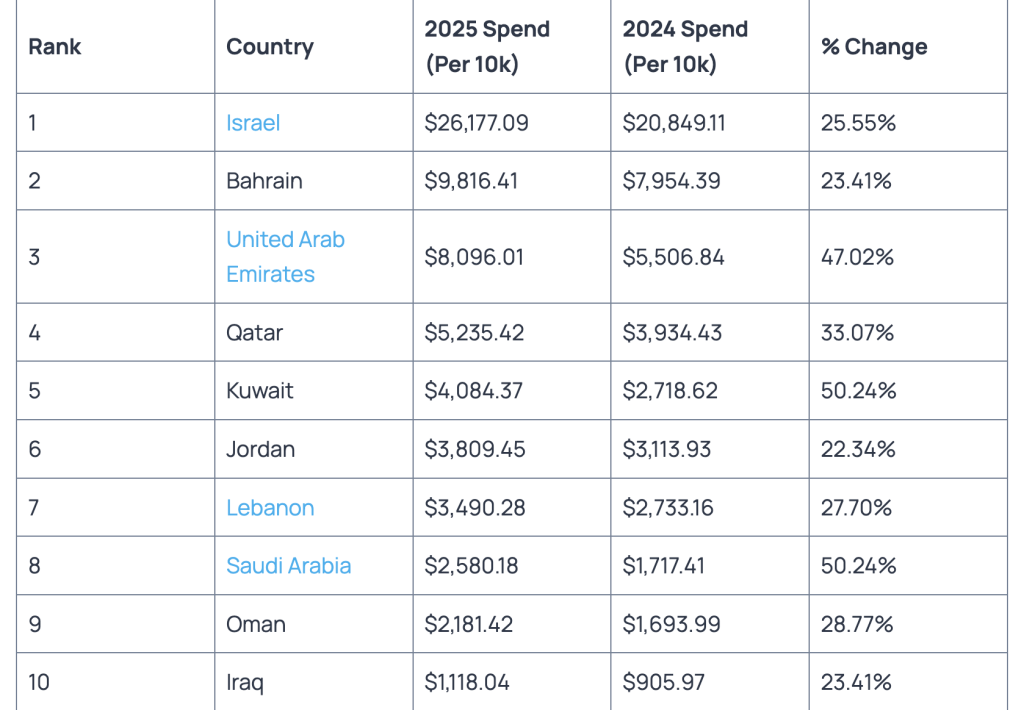Select the 47.02% change cell
1024x710 pixels.
[857, 257]
